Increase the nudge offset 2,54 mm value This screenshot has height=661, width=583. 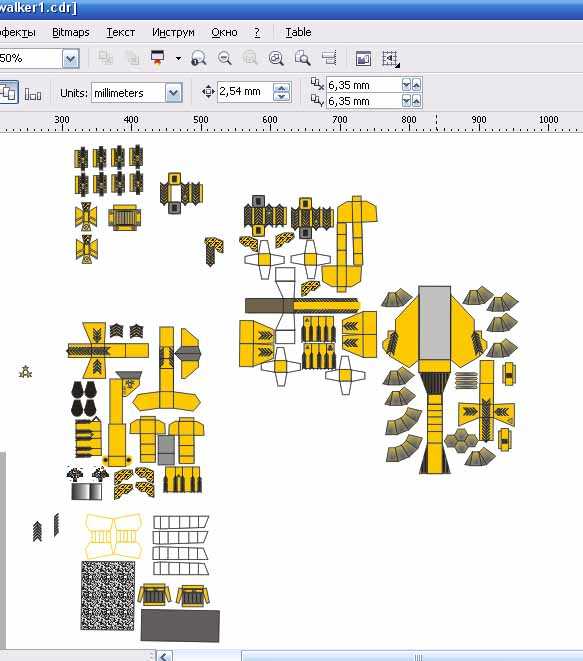click(282, 88)
